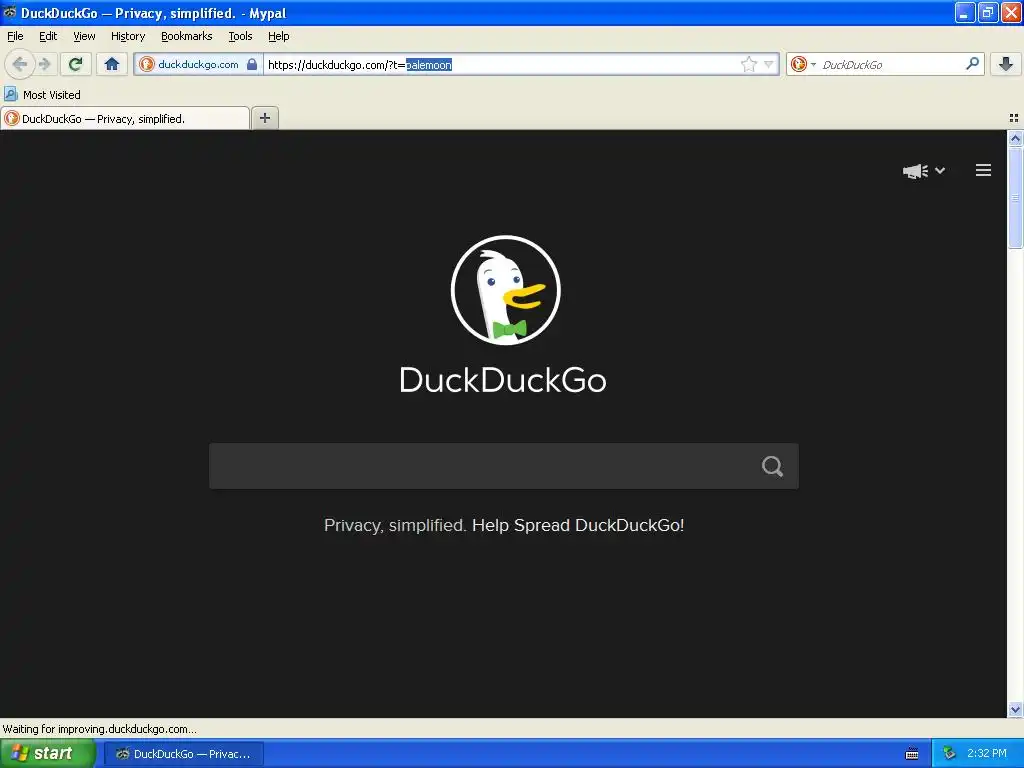Image resolution: width=1024 pixels, height=768 pixels.
Task: Click the DuckDuckGo duck logo
Action: tap(505, 290)
